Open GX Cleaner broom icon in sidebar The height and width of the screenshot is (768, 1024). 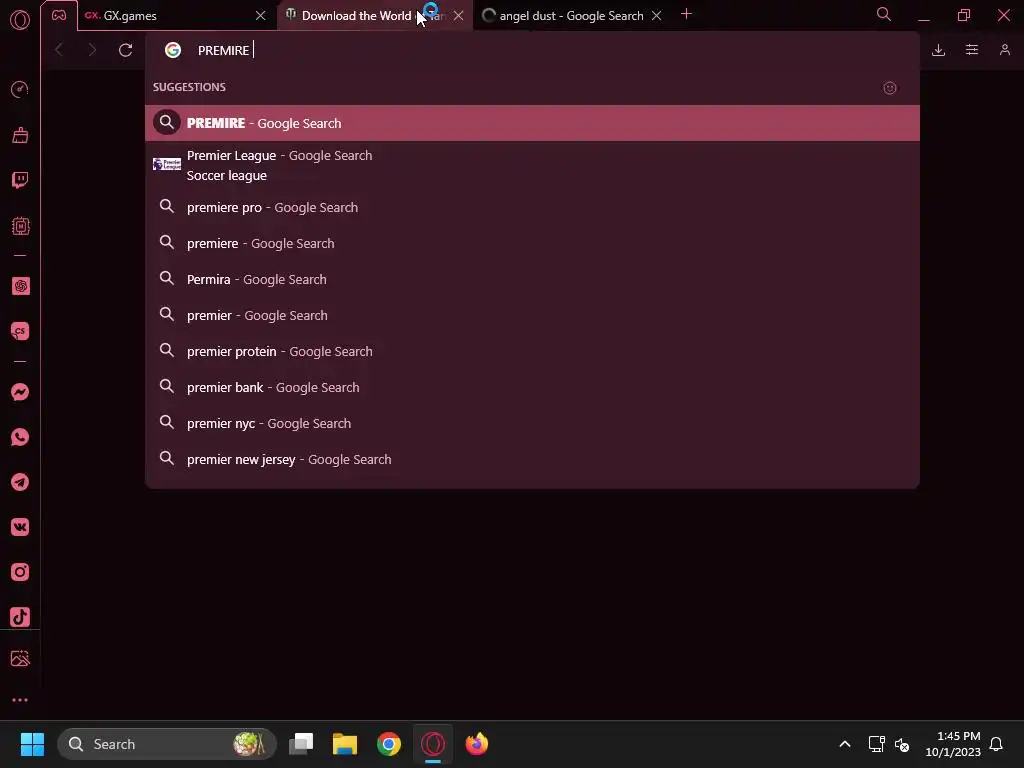point(20,135)
